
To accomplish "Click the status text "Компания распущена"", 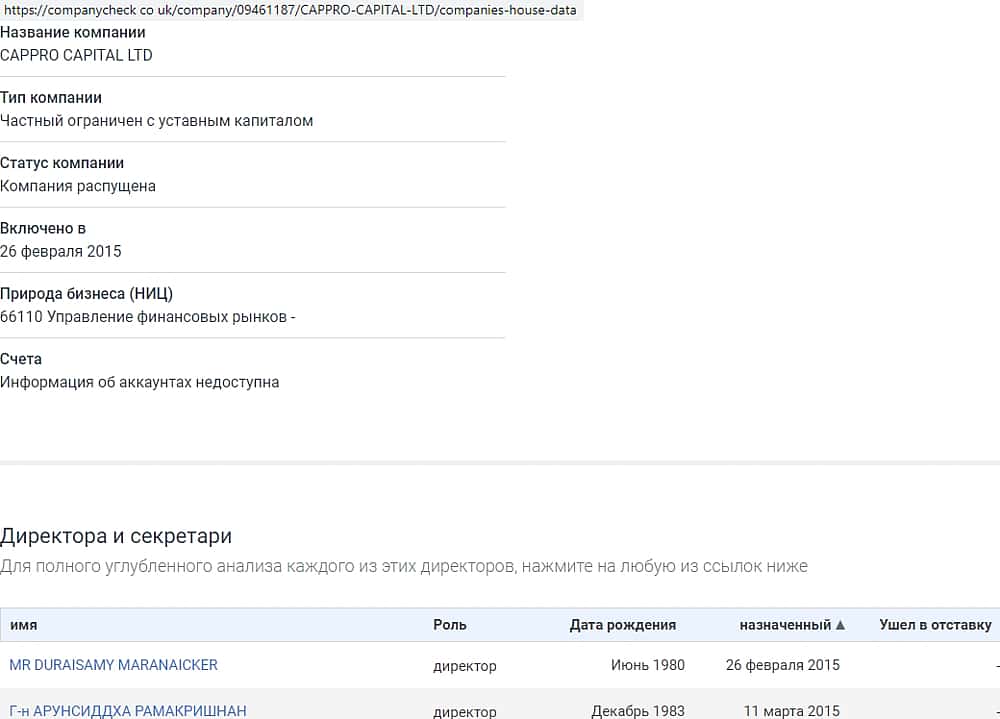I will (78, 186).
